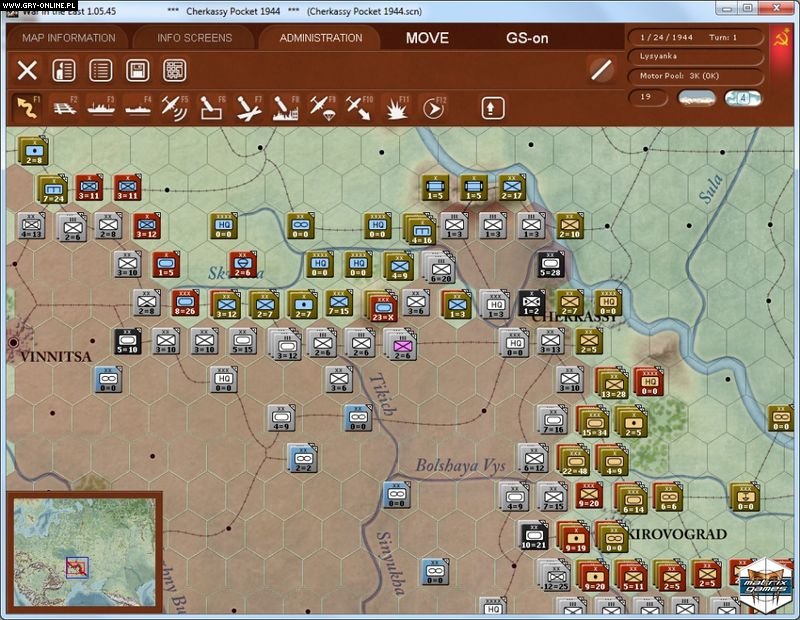
Task: Select the black unit 5=10
Action: click(x=128, y=341)
